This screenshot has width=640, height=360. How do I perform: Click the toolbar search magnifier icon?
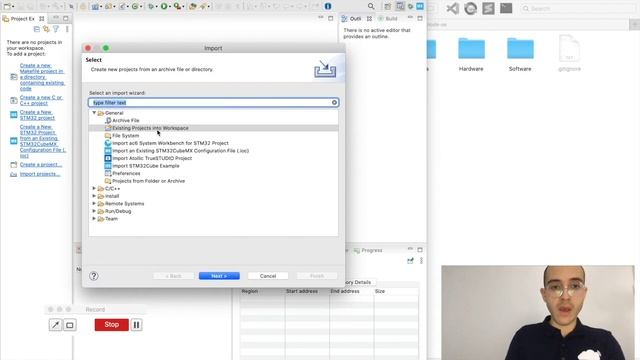[371, 7]
